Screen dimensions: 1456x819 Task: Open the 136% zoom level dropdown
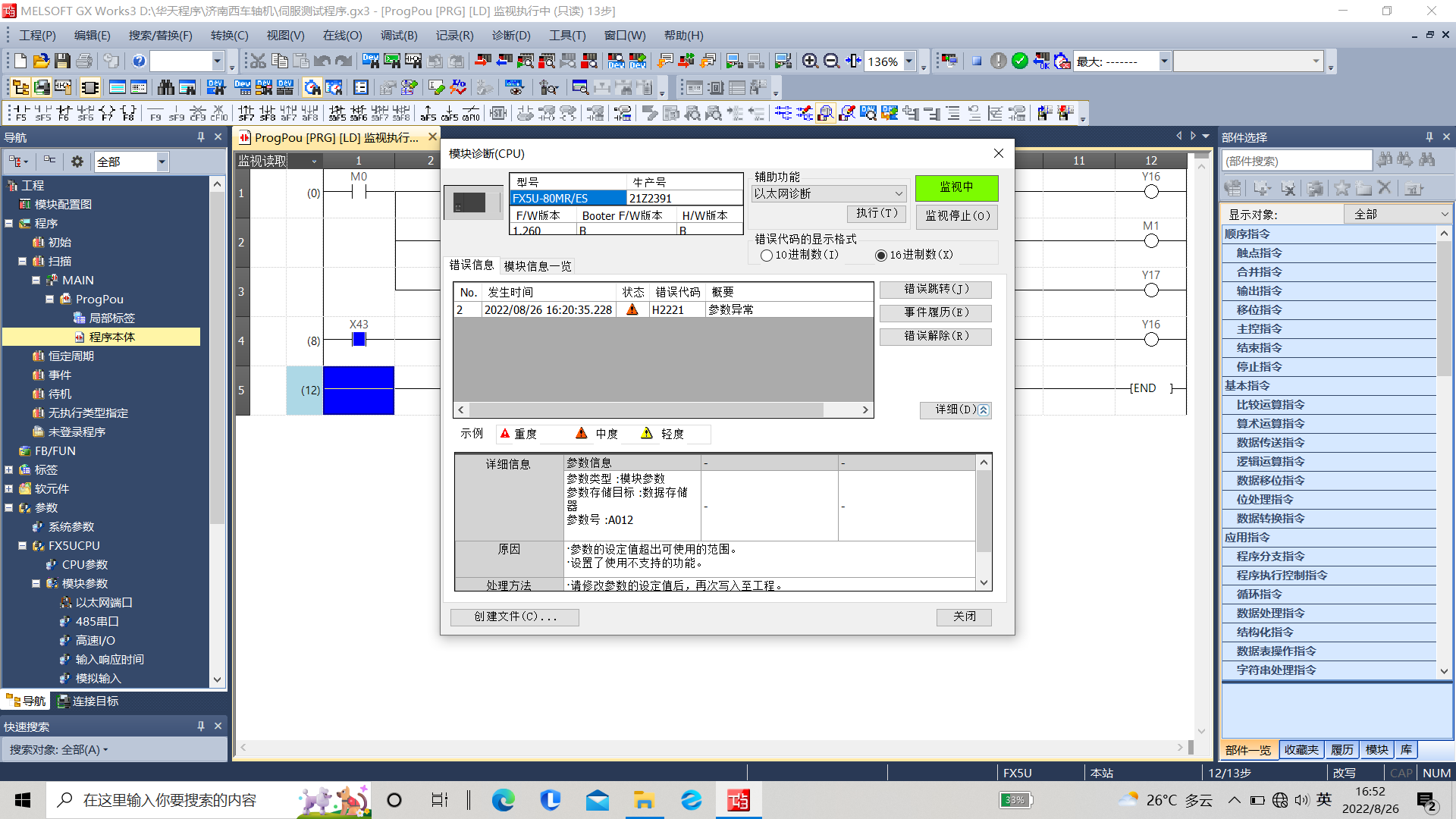[x=908, y=61]
